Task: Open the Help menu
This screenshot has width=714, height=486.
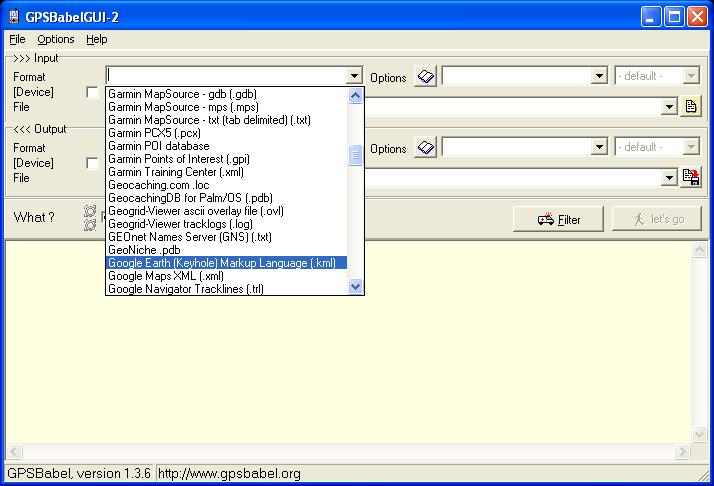Action: click(x=97, y=39)
